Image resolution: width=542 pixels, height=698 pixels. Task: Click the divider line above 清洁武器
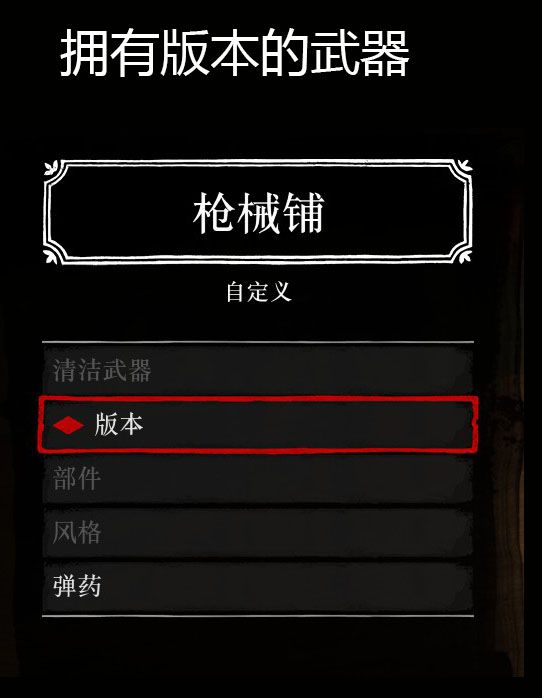pos(258,342)
